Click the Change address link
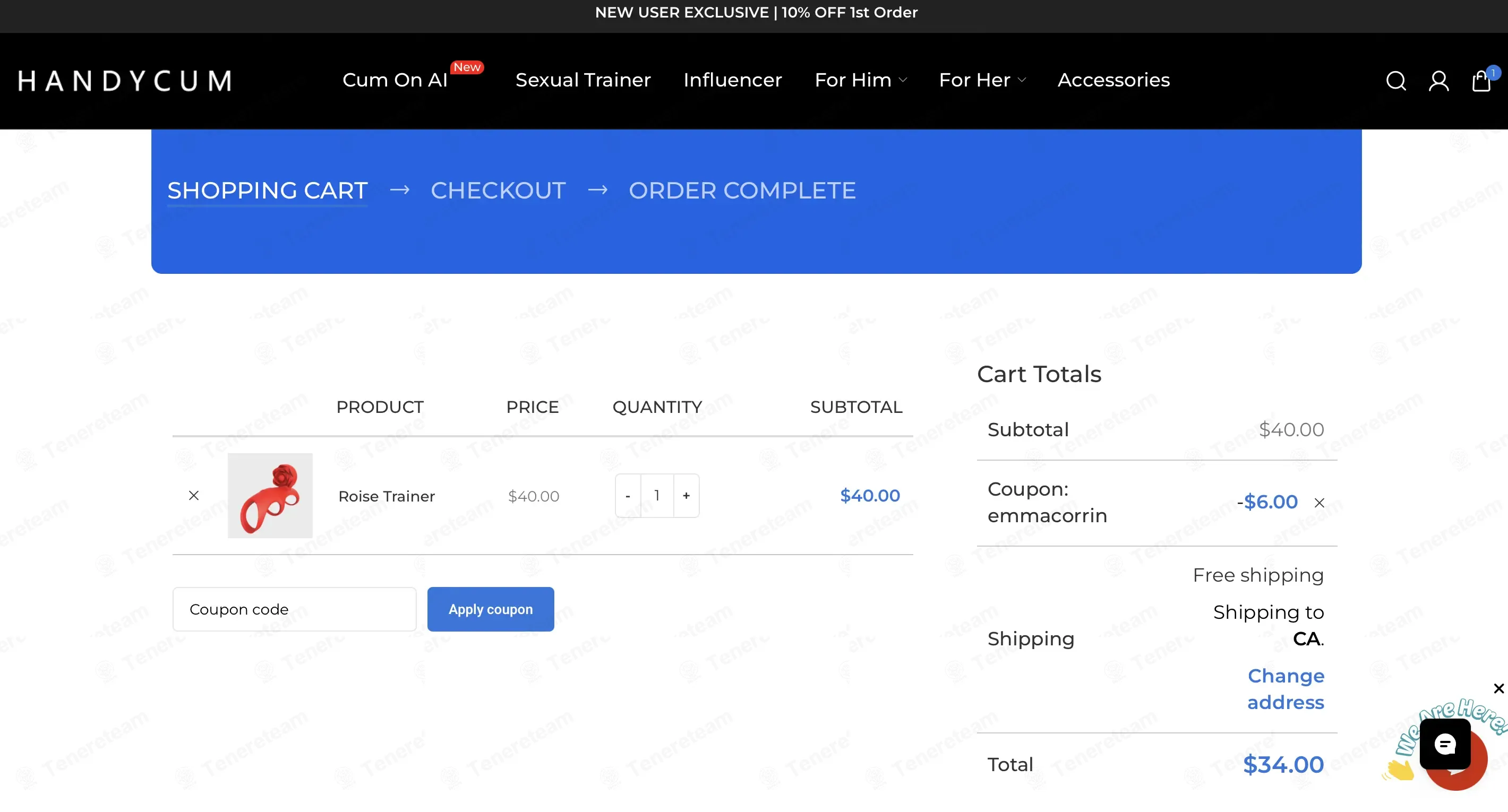 pyautogui.click(x=1286, y=688)
